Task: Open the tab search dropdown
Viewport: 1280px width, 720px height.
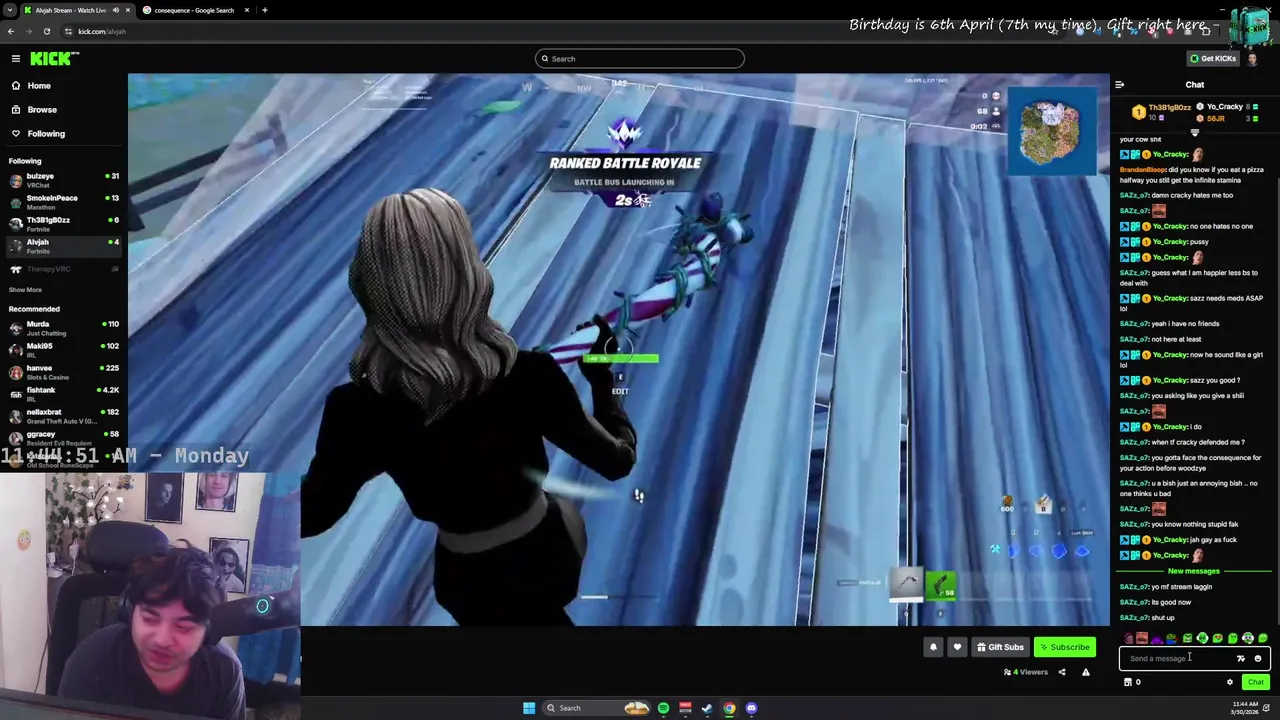Action: [x=9, y=10]
